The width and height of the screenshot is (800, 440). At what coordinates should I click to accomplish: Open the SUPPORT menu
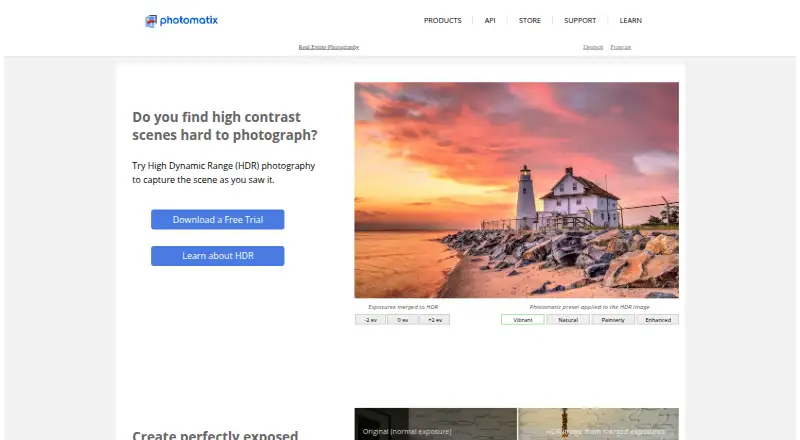point(580,20)
